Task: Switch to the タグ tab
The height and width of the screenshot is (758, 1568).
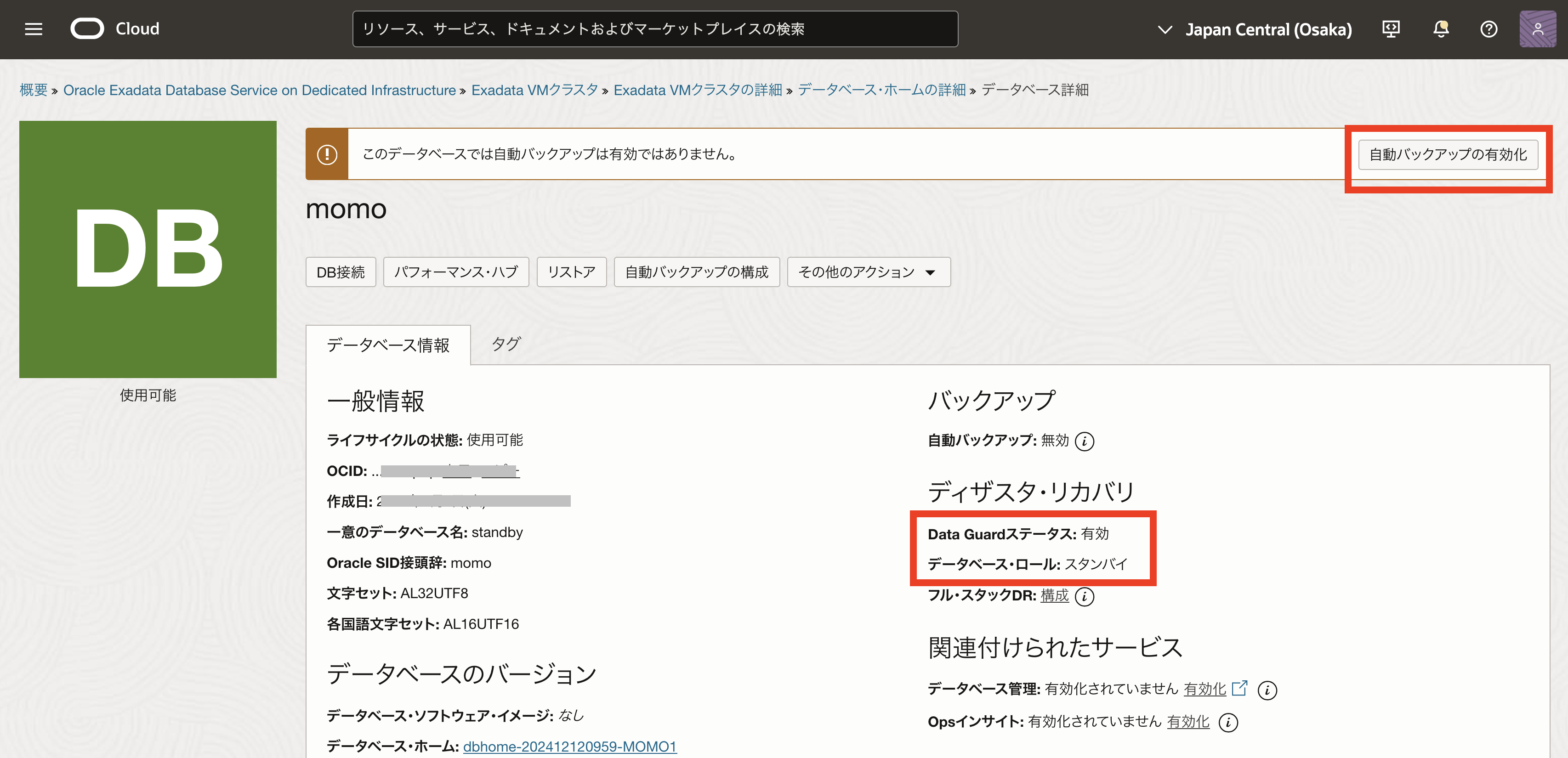Action: point(505,345)
